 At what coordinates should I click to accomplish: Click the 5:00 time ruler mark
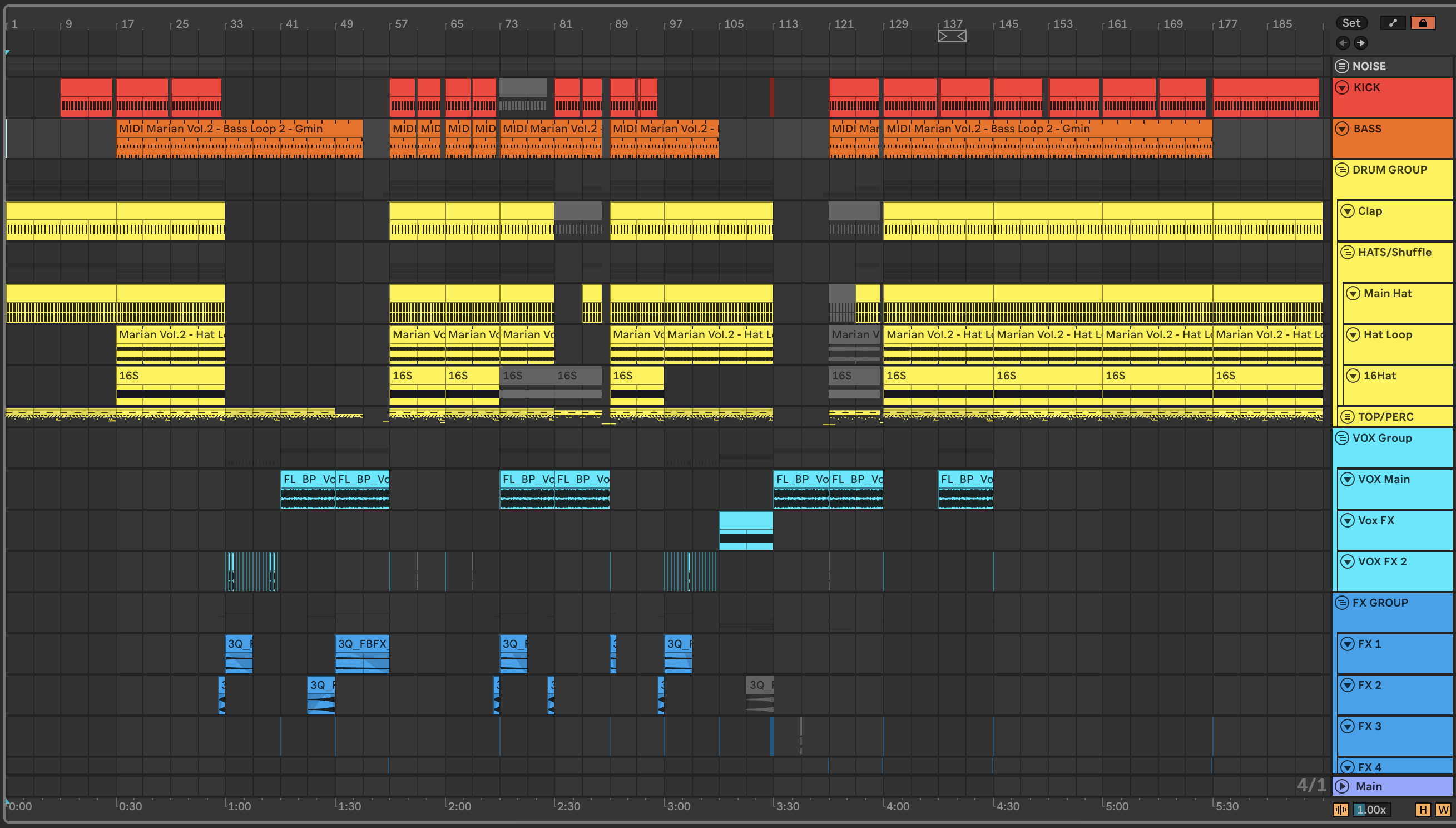point(1117,806)
